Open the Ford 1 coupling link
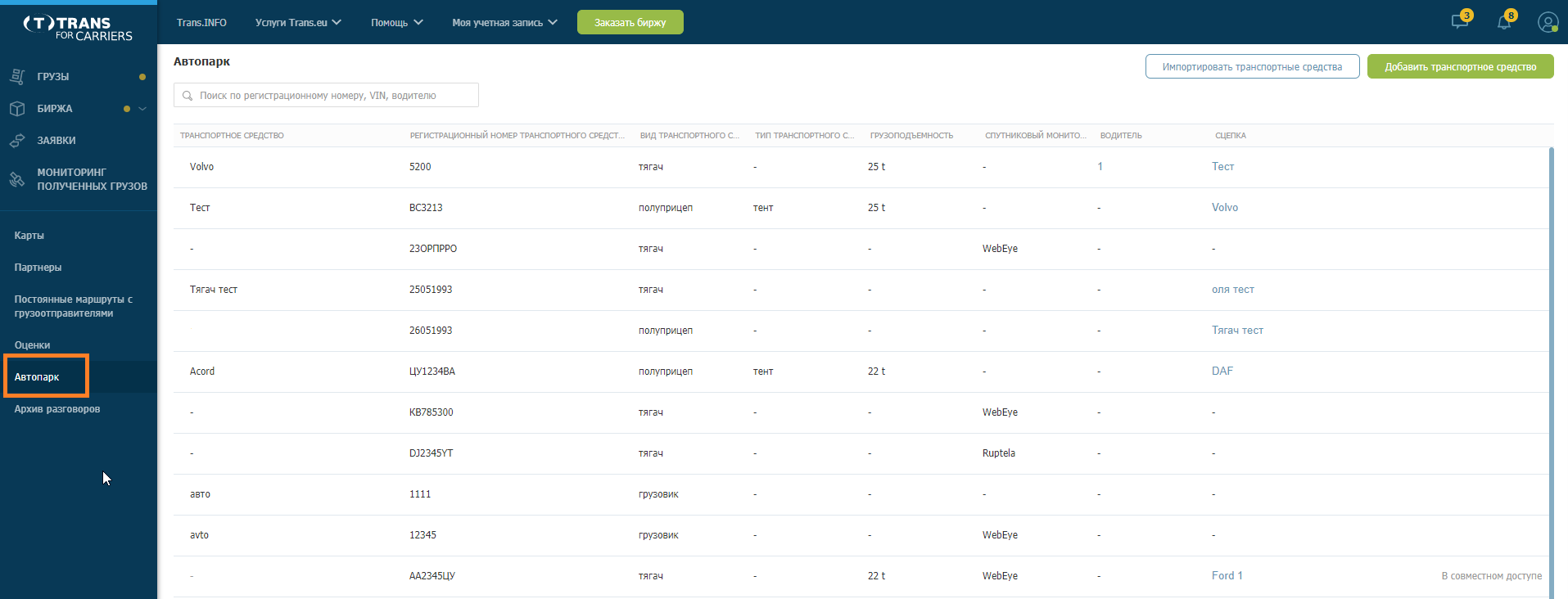1568x599 pixels. 1227,576
